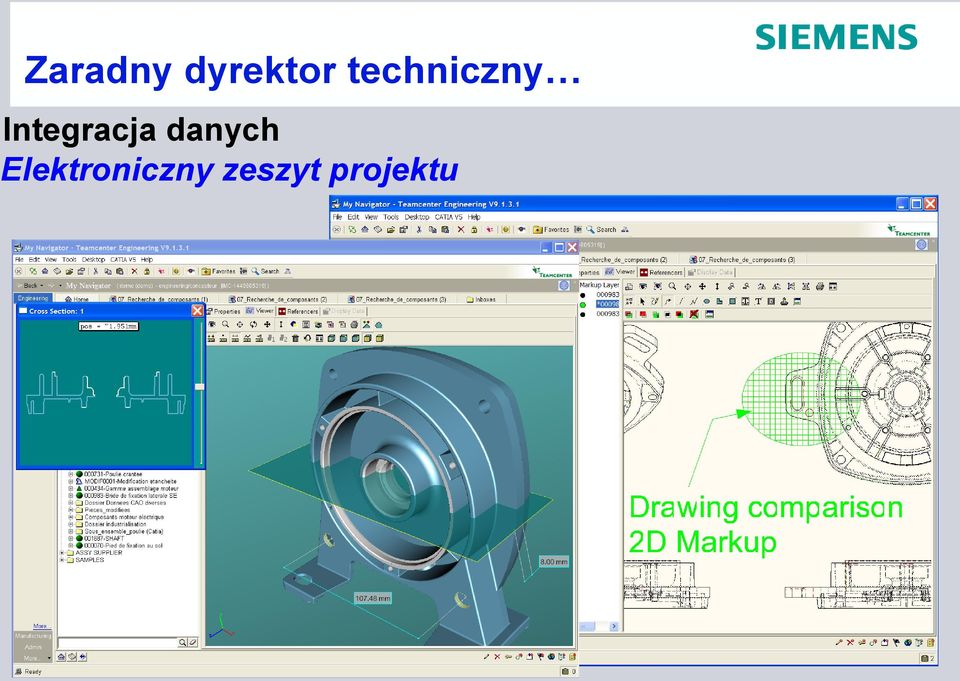Click the blue back arrow icon below the tree
This screenshot has height=681, width=960.
[x=83, y=657]
